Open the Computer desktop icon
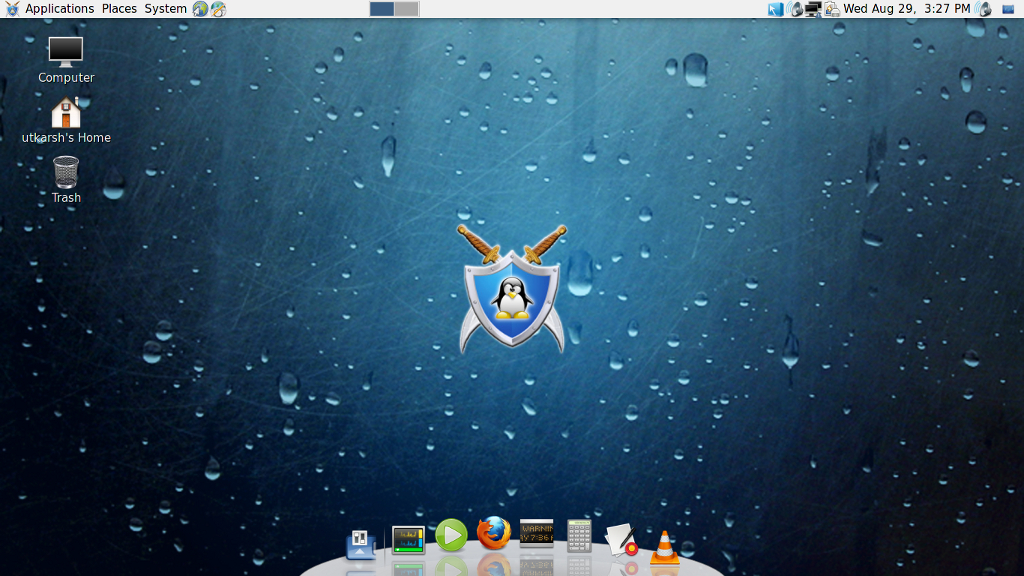This screenshot has width=1024, height=576. click(66, 52)
